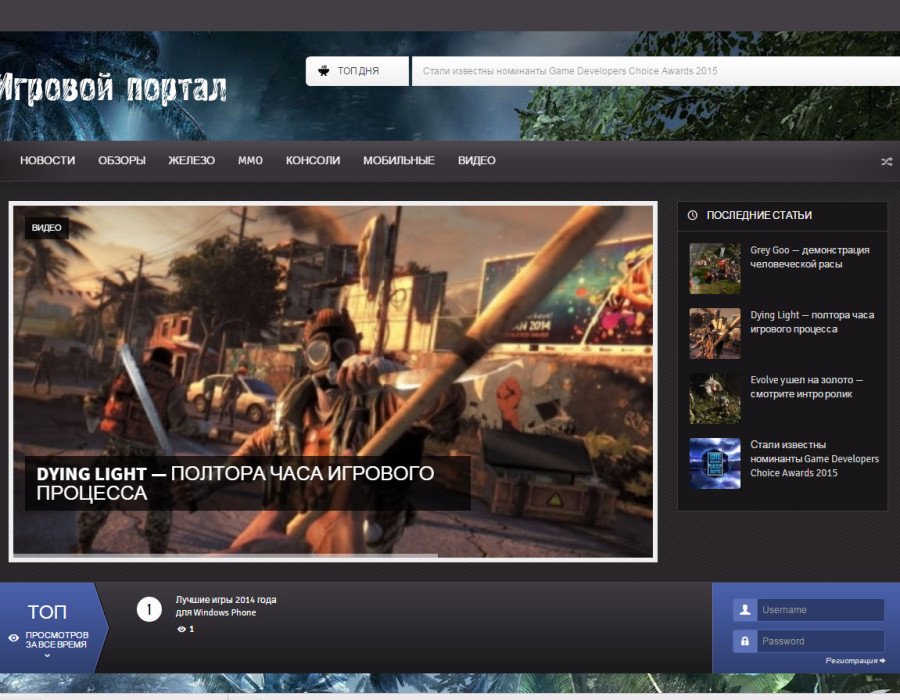
Task: Open the ММО menu
Action: 250,161
